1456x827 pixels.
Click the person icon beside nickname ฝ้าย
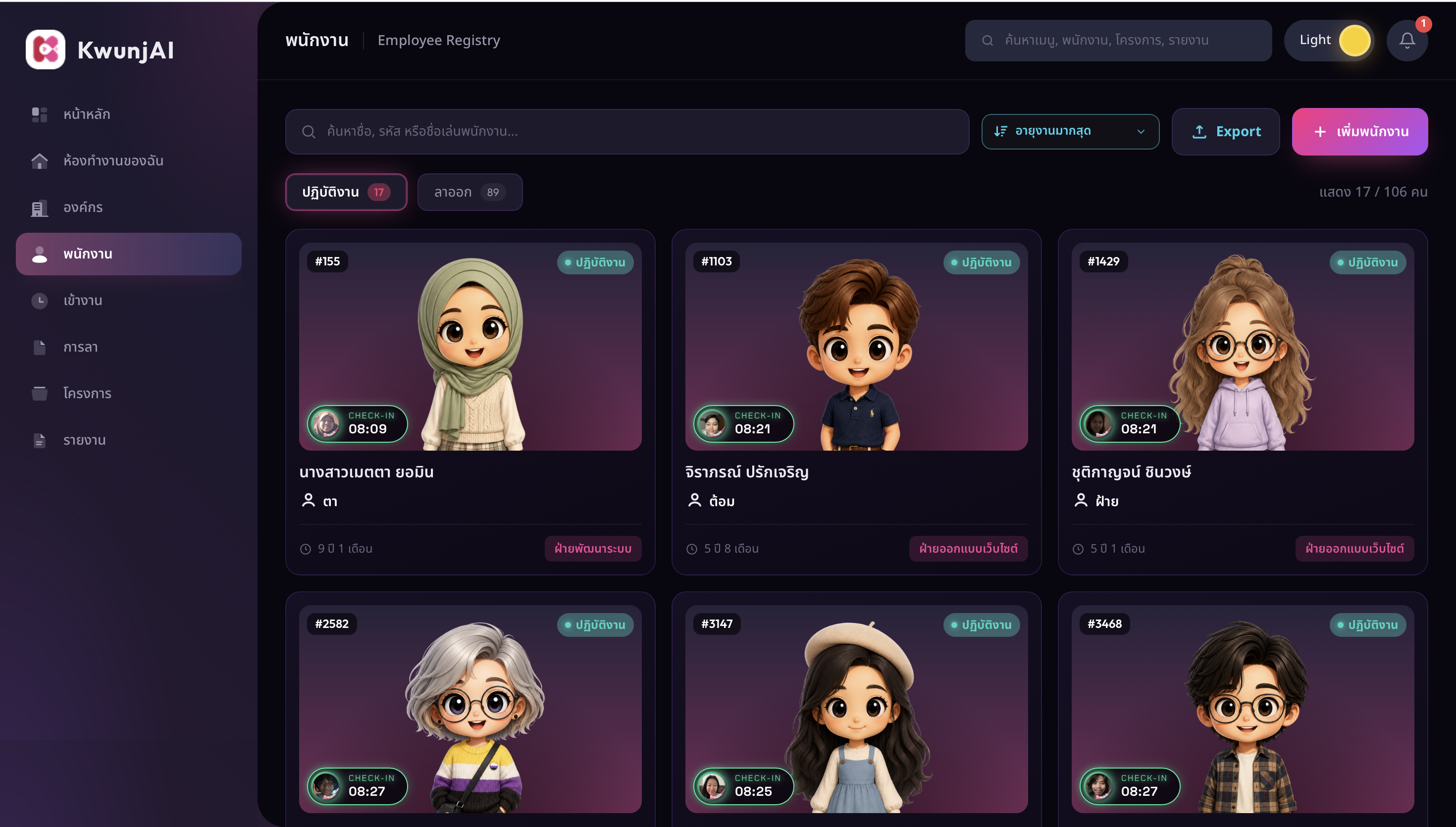[x=1081, y=500]
